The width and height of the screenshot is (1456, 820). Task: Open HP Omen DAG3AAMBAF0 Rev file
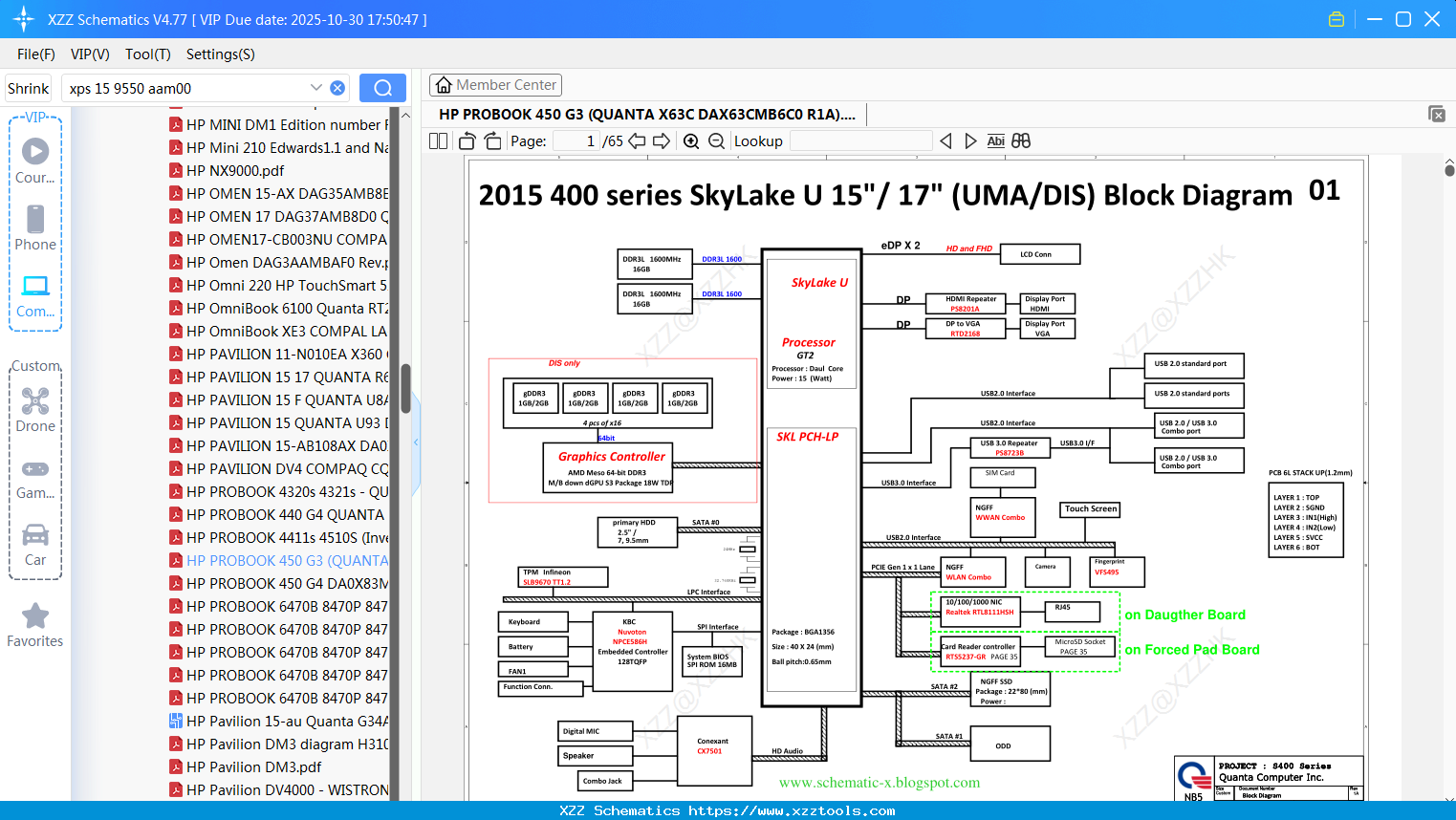click(279, 262)
